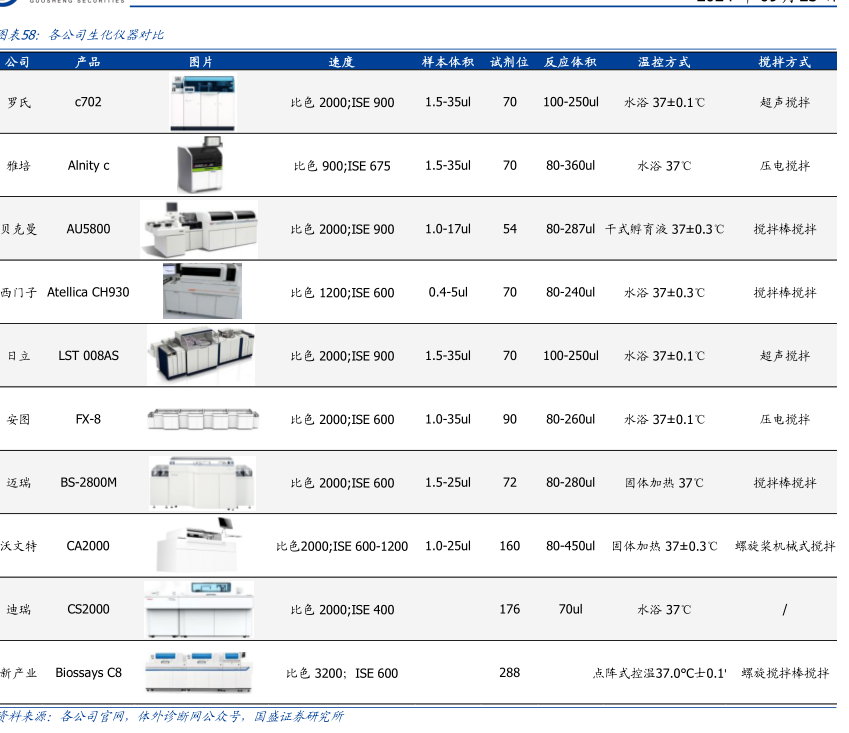This screenshot has height=733, width=849.
Task: Click temperature cell 干式孵育液 37±0.3℃
Action: pos(664,229)
